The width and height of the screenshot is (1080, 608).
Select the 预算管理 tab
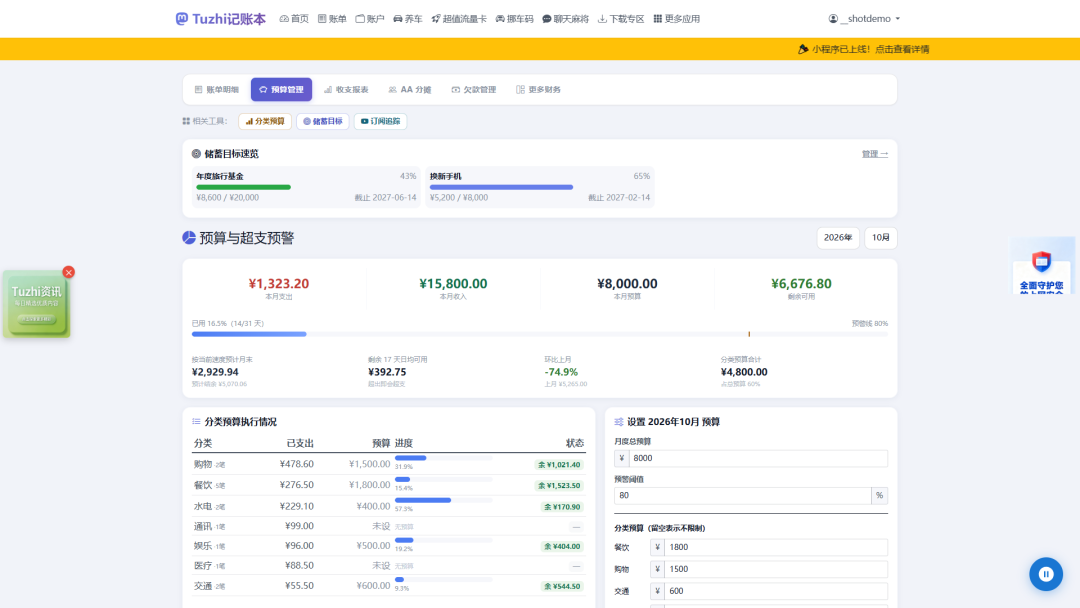[x=281, y=90]
